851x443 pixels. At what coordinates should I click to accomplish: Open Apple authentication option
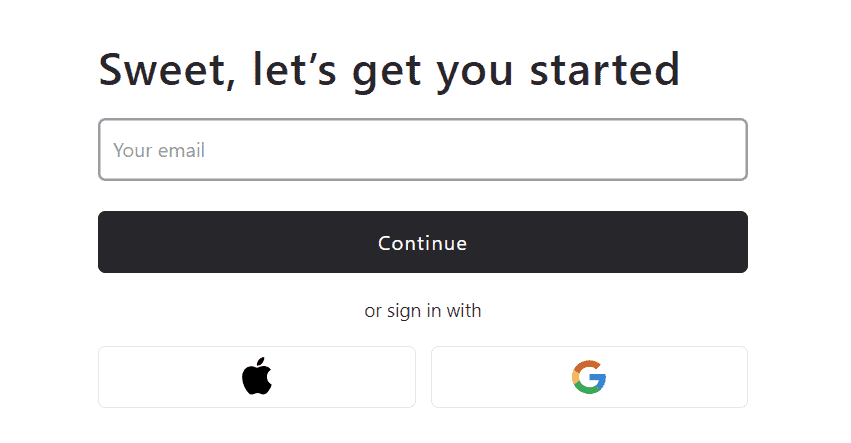[257, 377]
